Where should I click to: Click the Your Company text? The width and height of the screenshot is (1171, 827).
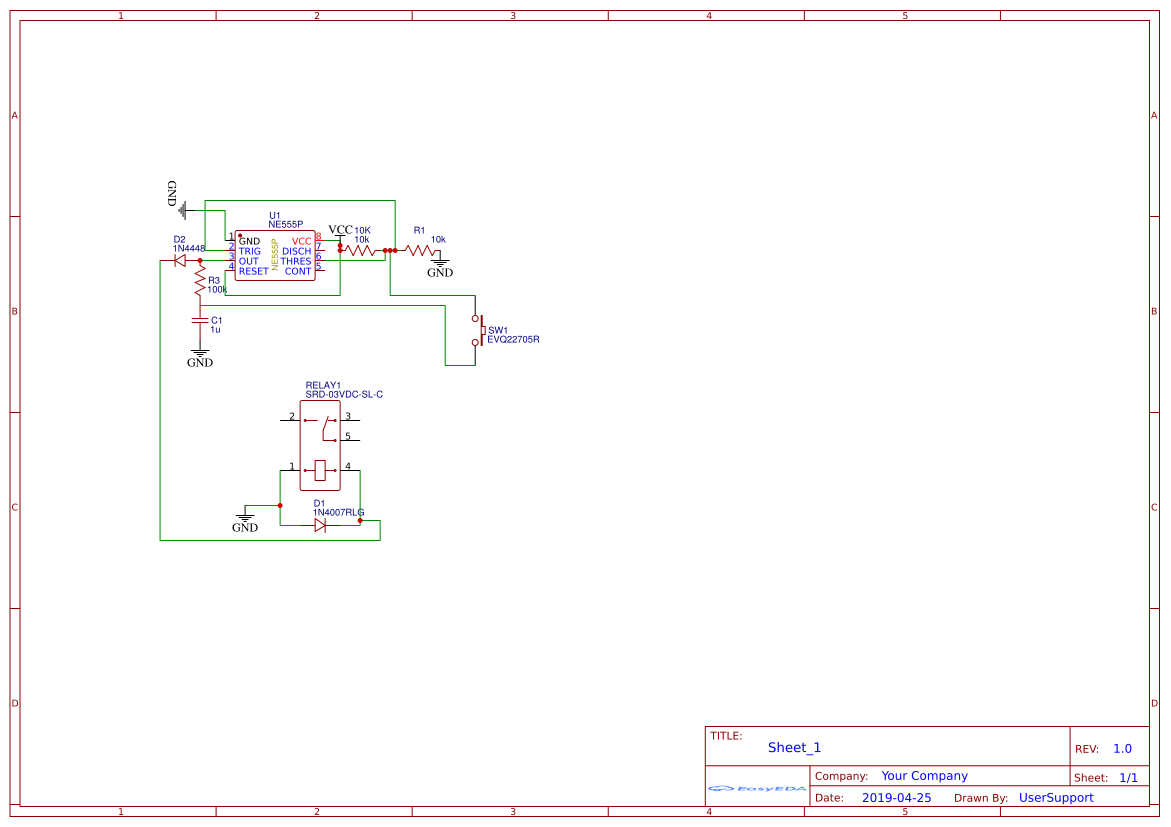coord(924,775)
